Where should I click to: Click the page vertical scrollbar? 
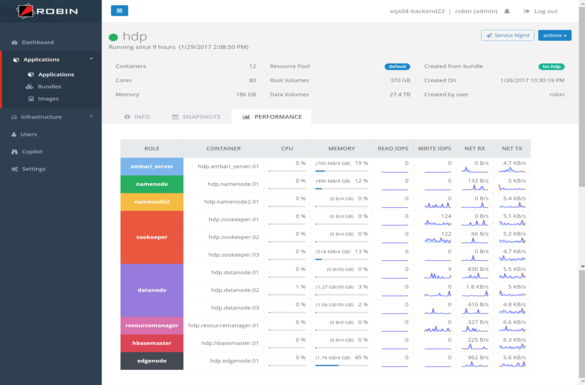(582, 97)
